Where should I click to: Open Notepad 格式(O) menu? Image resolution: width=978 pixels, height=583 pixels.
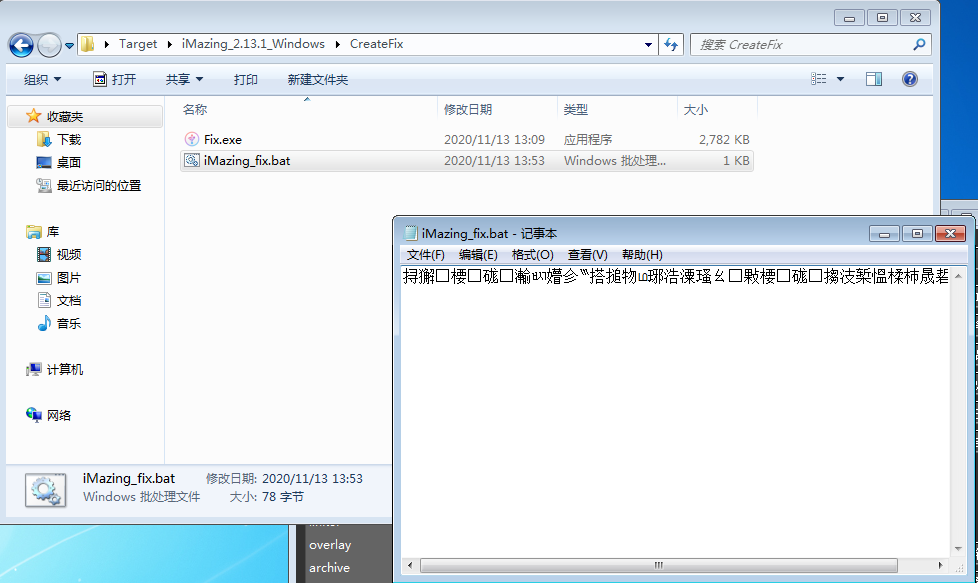point(532,254)
